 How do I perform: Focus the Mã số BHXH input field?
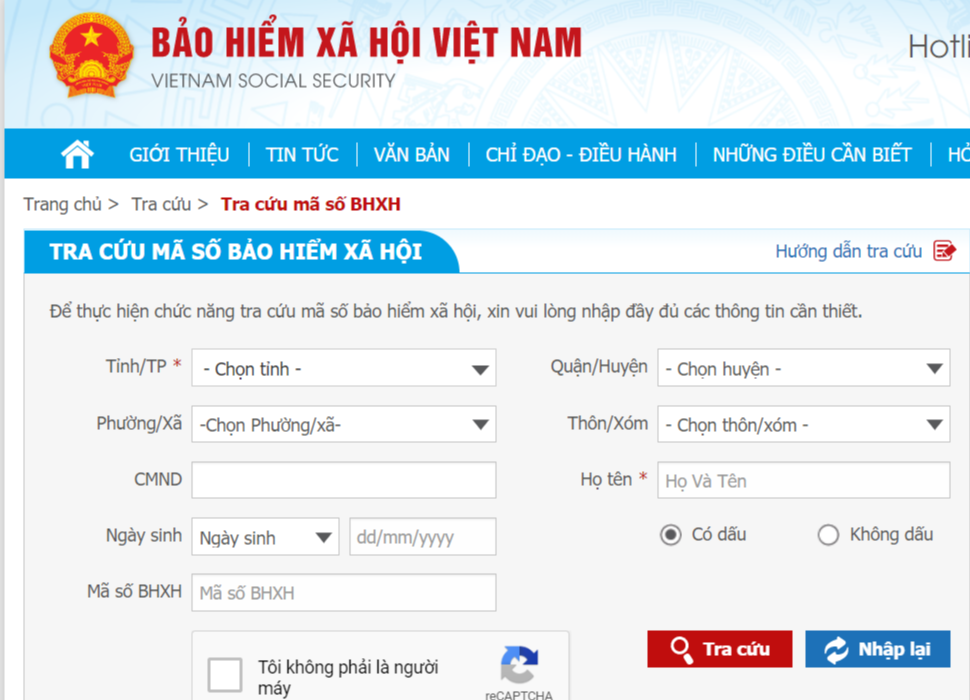tap(344, 592)
